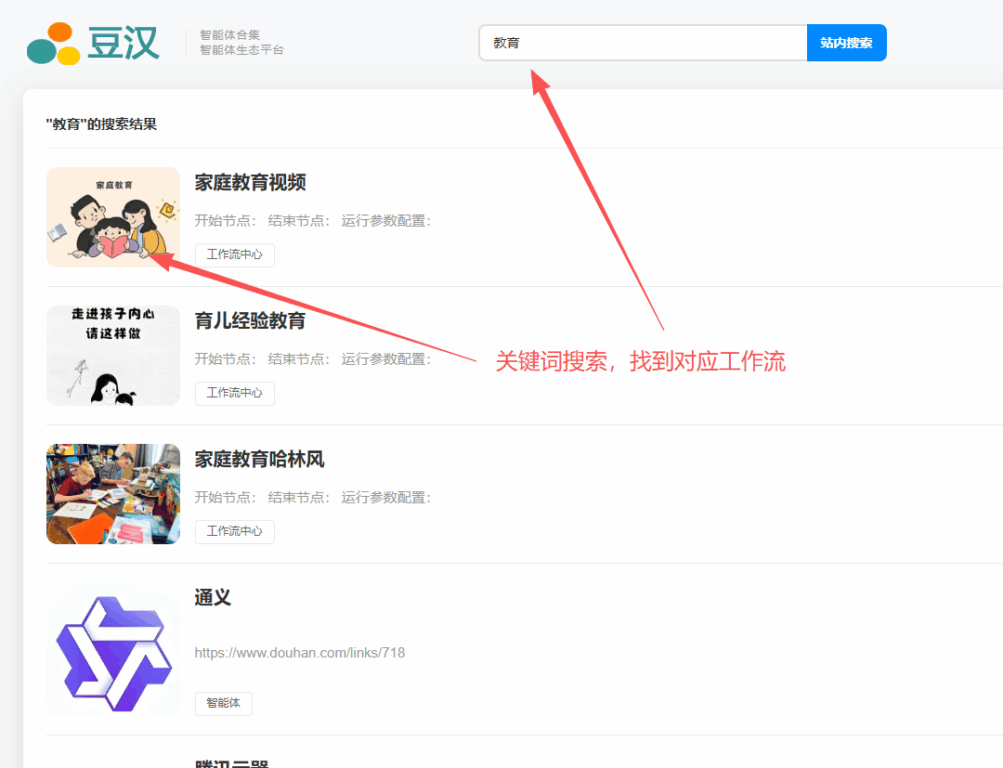Open the 家庭教育视频 cartoon family thumbnail
The width and height of the screenshot is (1003, 768).
click(113, 217)
